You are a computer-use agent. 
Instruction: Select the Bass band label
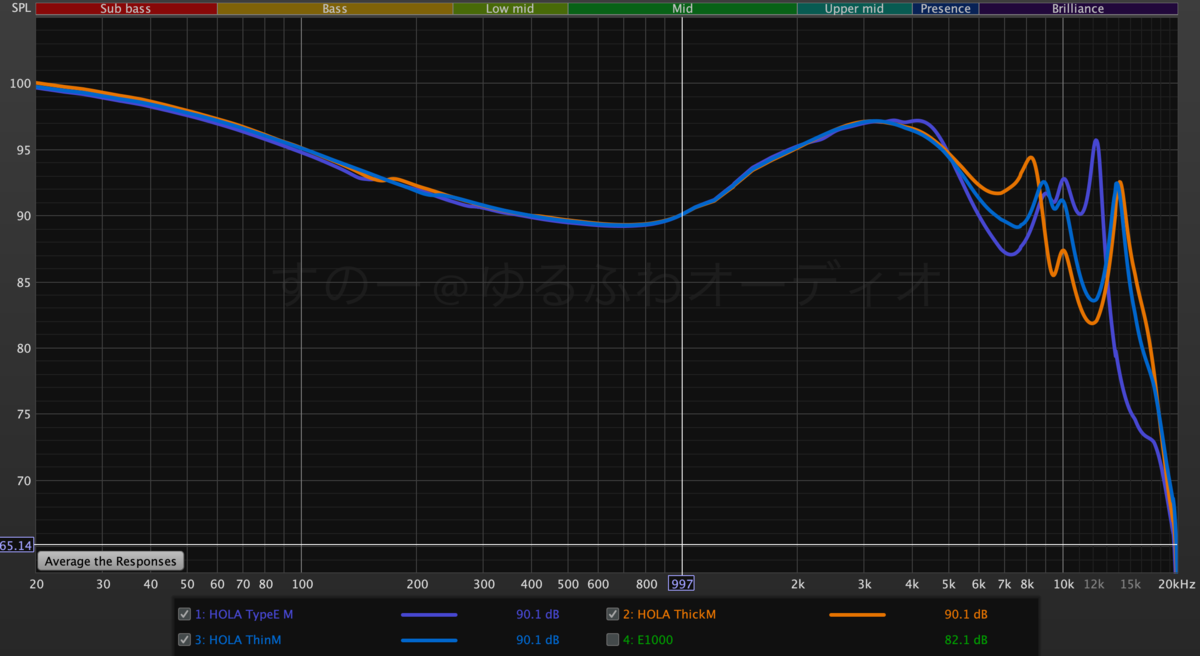(335, 8)
